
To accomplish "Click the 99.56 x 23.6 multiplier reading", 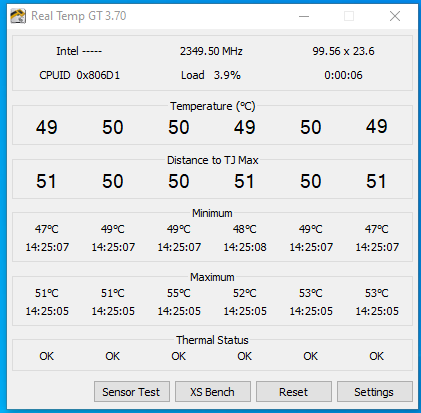I will click(343, 51).
